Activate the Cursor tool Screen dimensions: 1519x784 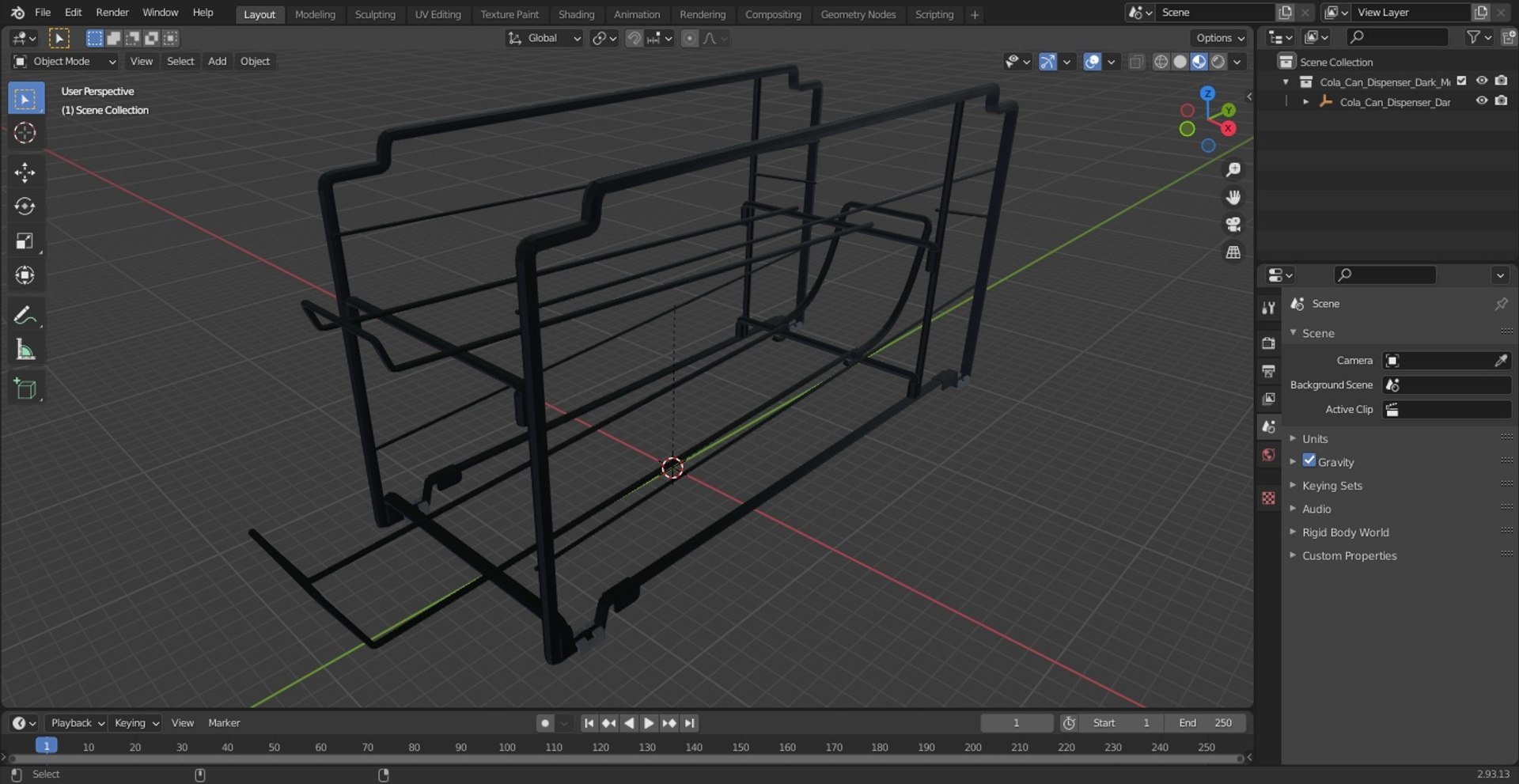[x=25, y=133]
